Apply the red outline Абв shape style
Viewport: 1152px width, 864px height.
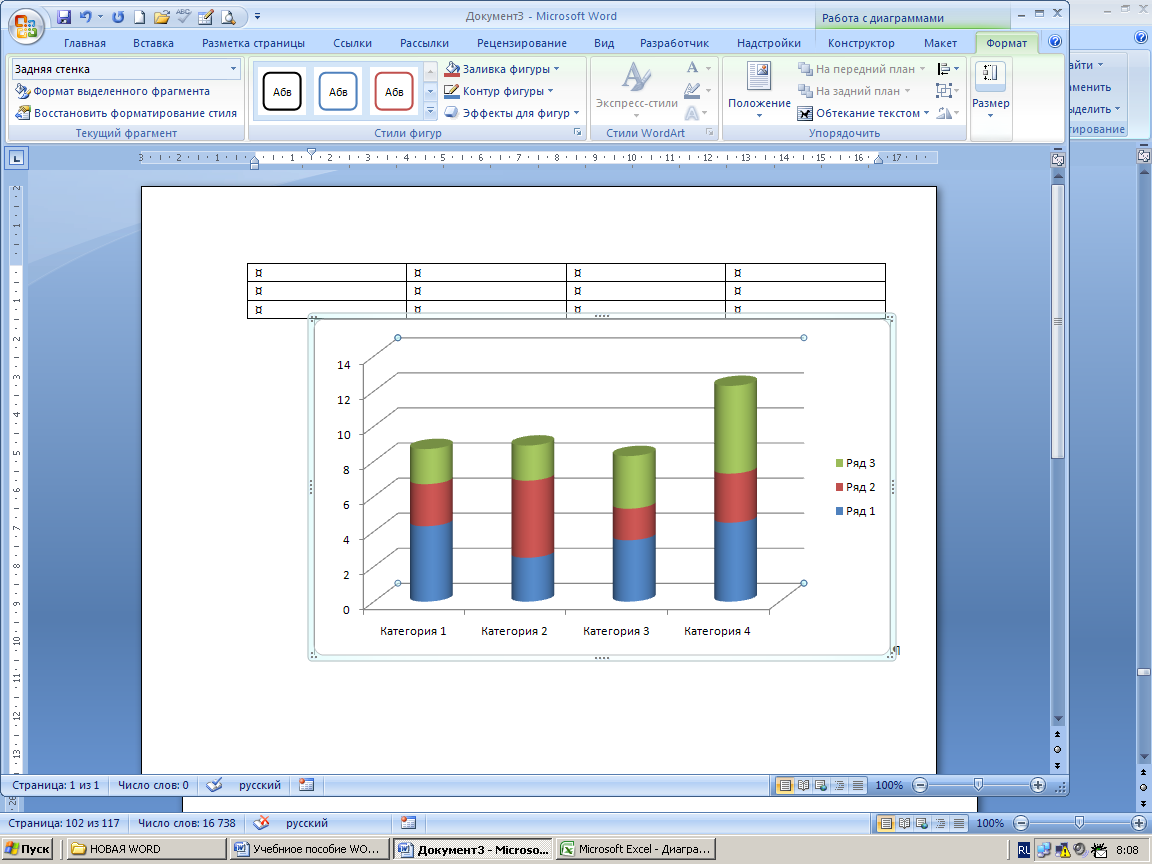point(394,91)
